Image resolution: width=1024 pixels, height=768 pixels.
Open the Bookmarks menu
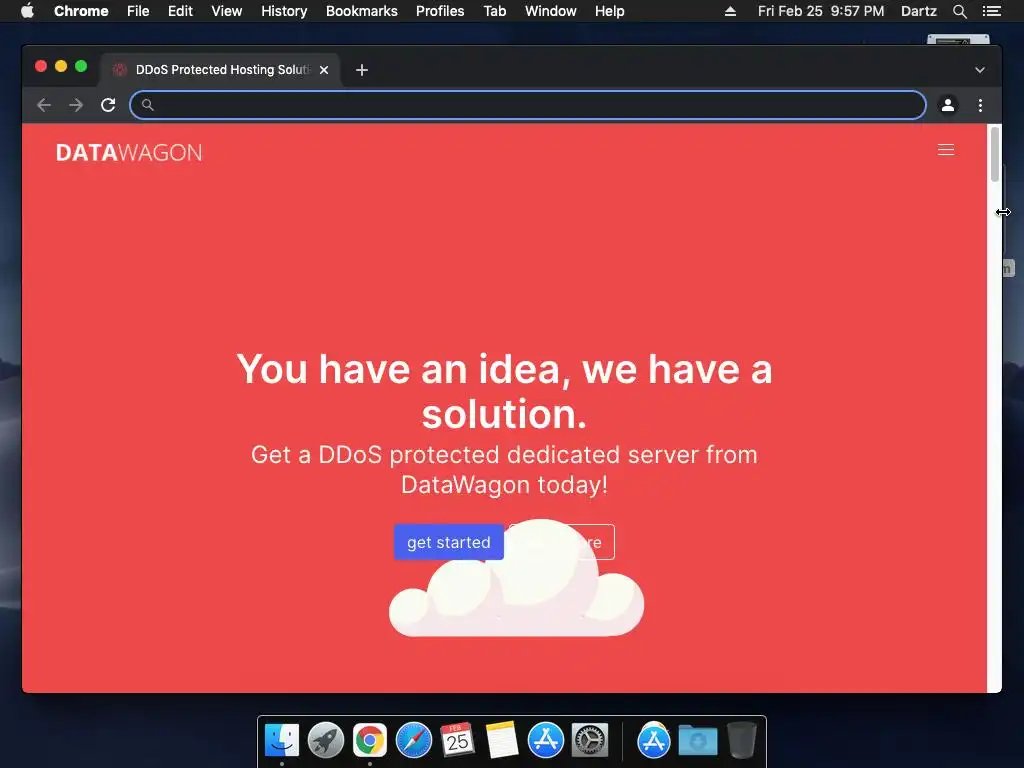[362, 11]
